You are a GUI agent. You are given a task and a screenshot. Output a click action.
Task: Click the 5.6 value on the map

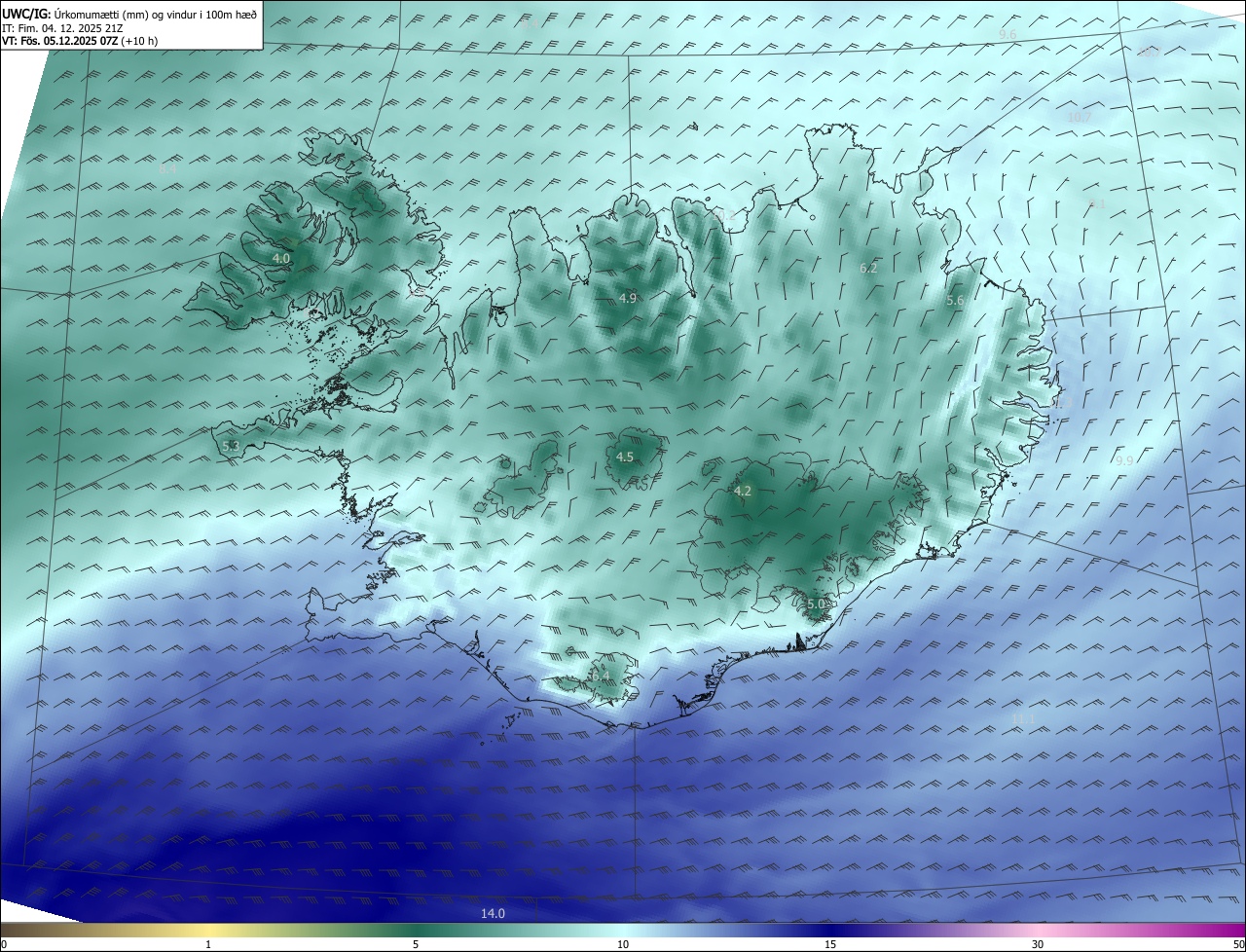click(x=955, y=301)
